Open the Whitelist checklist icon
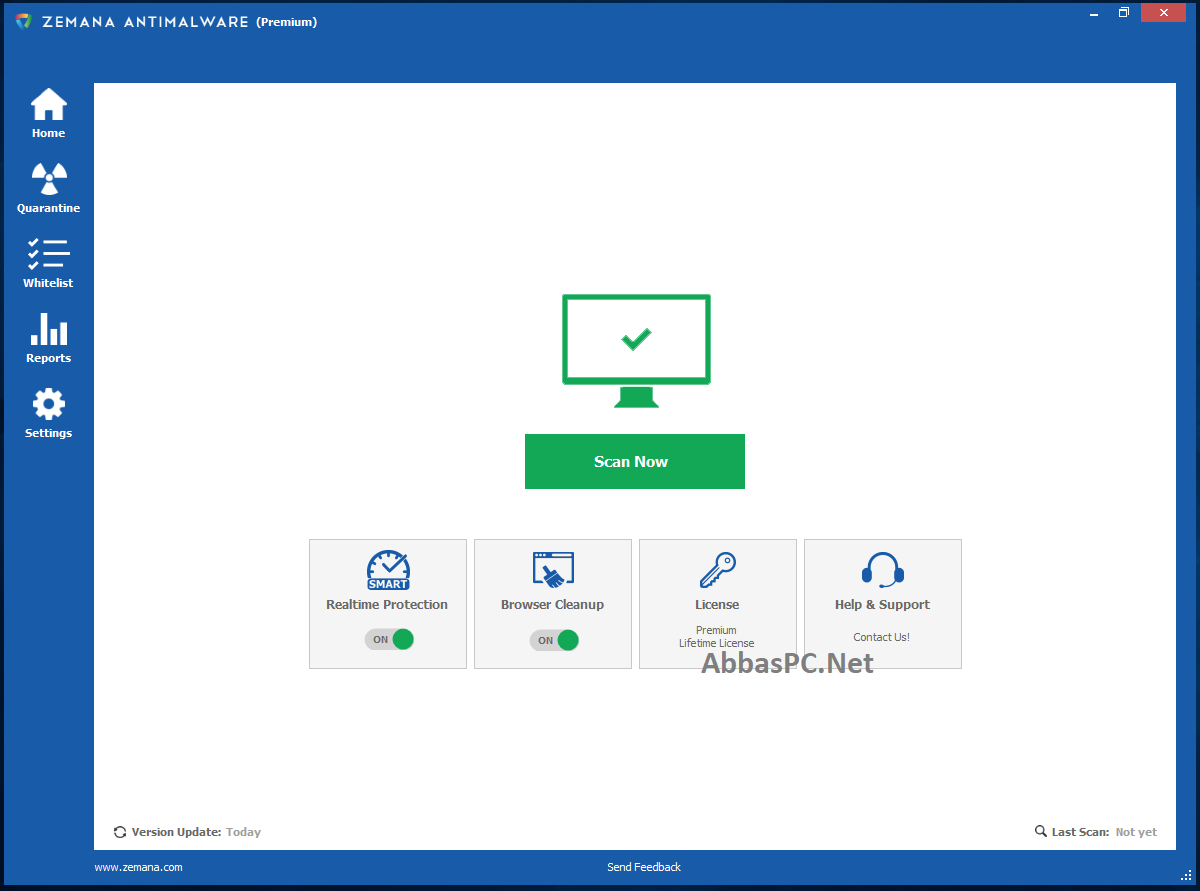Screen dimensions: 1200x891 click(48, 254)
